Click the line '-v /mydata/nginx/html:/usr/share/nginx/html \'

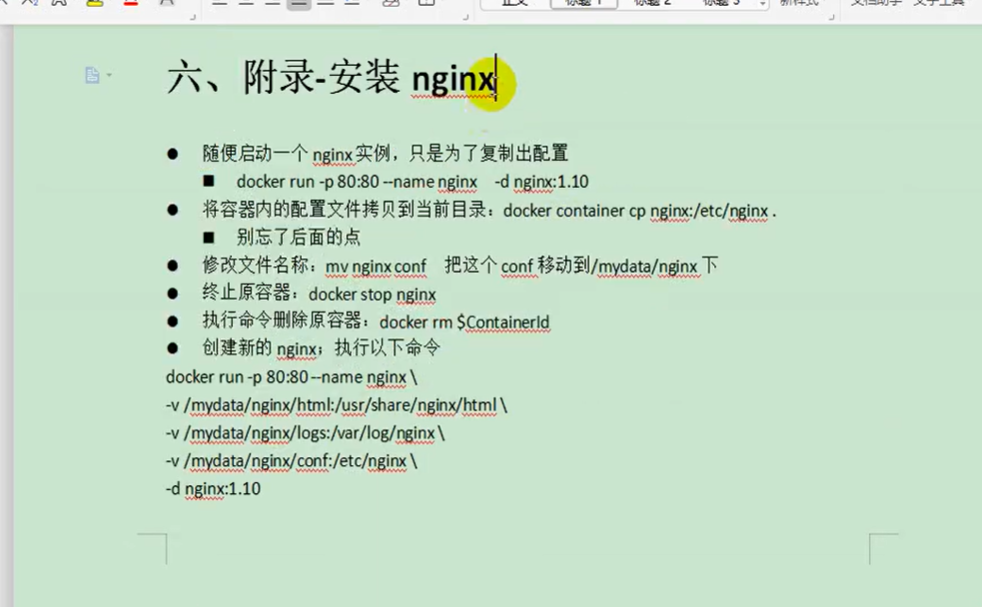pos(336,405)
